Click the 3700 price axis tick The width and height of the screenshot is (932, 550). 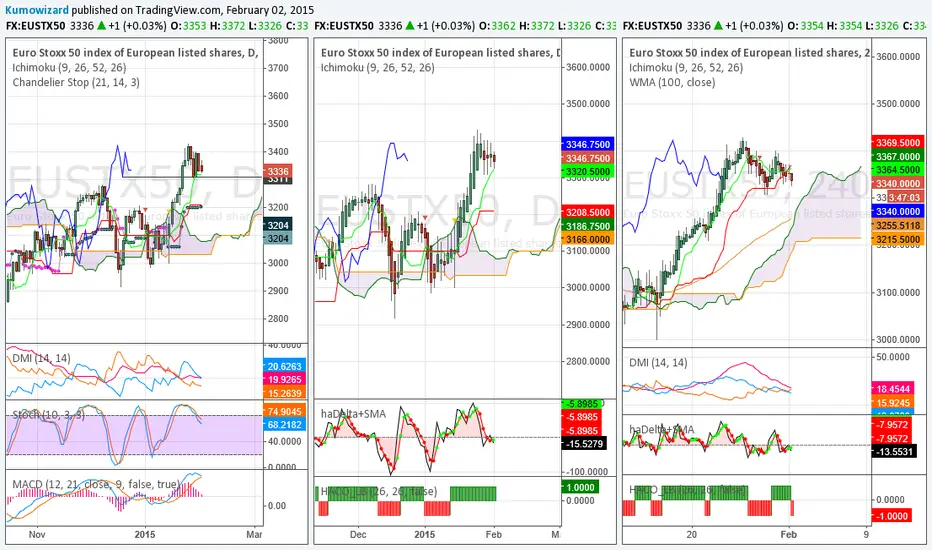(x=278, y=68)
